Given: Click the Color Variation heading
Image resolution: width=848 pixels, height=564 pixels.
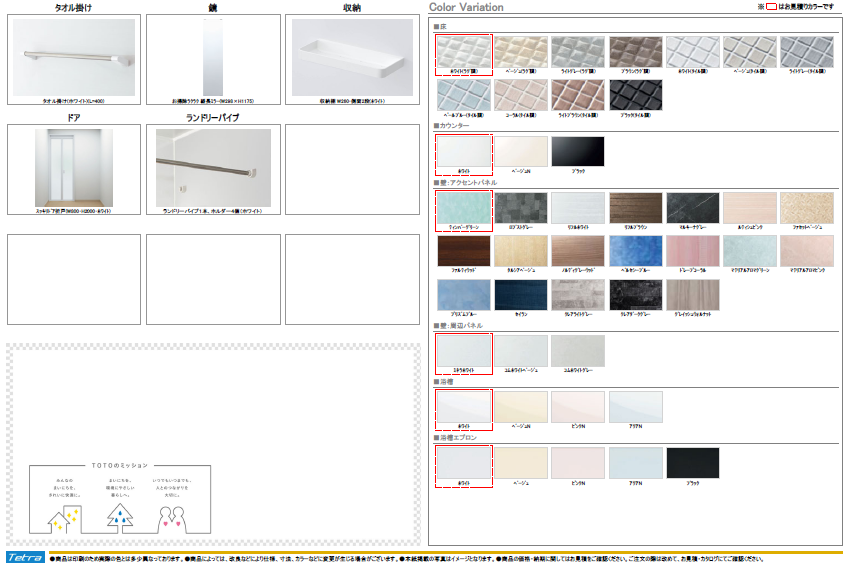Looking at the screenshot, I should [466, 7].
